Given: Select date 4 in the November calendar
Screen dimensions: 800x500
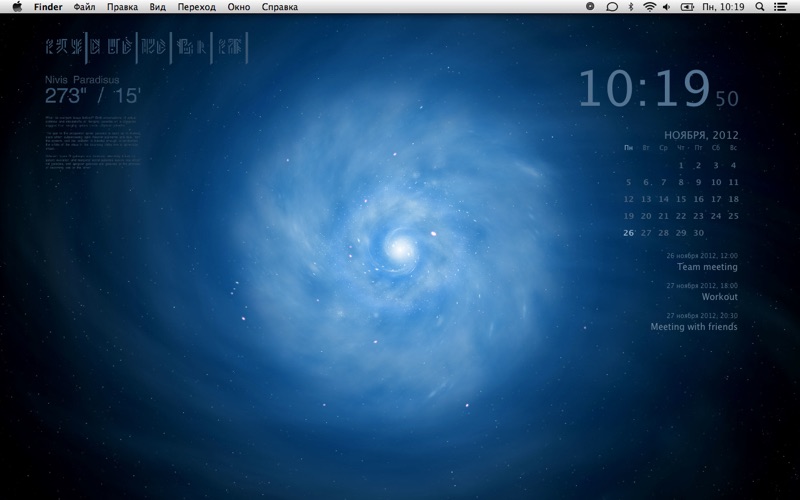Looking at the screenshot, I should pos(733,165).
